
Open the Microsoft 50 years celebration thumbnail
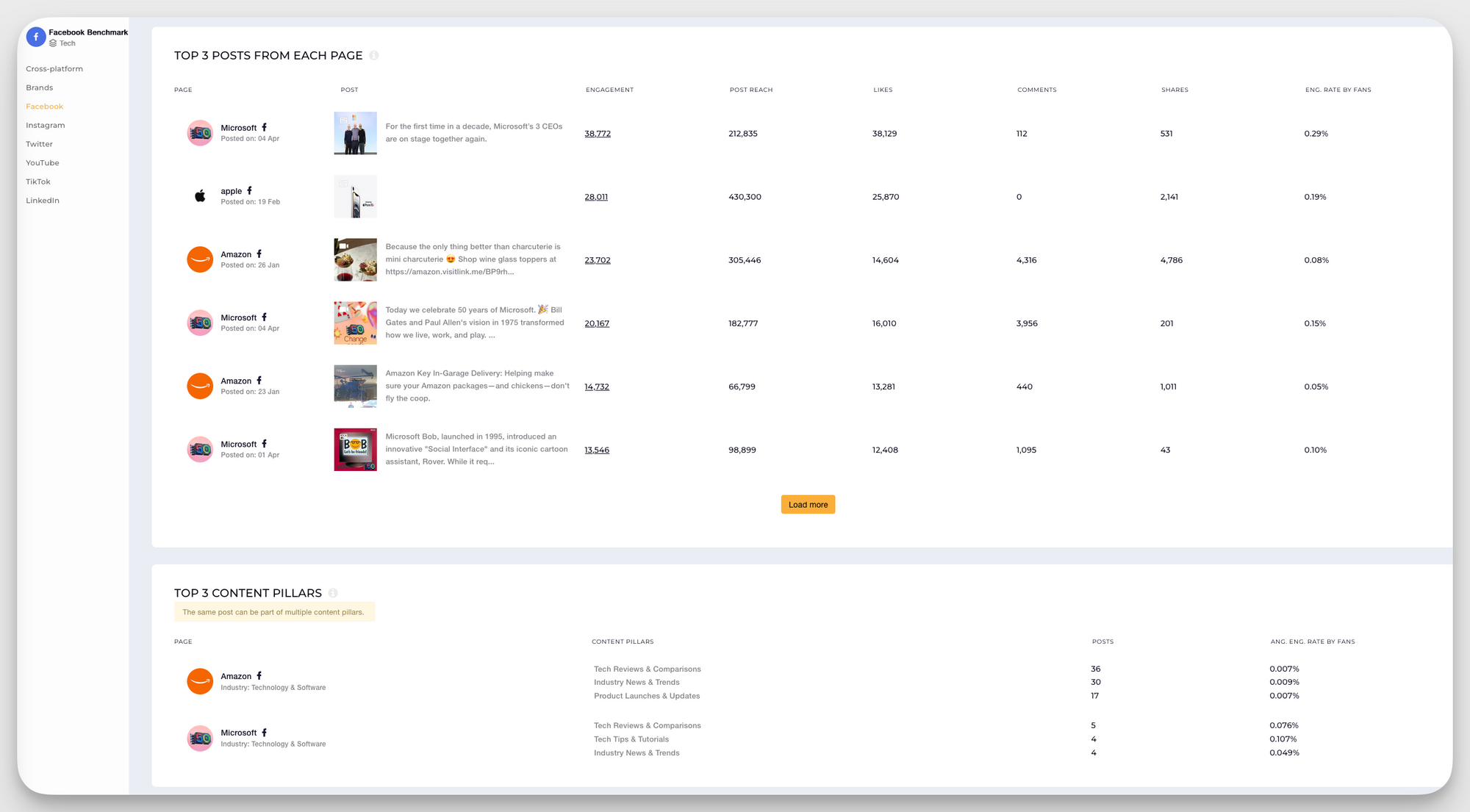click(x=356, y=323)
